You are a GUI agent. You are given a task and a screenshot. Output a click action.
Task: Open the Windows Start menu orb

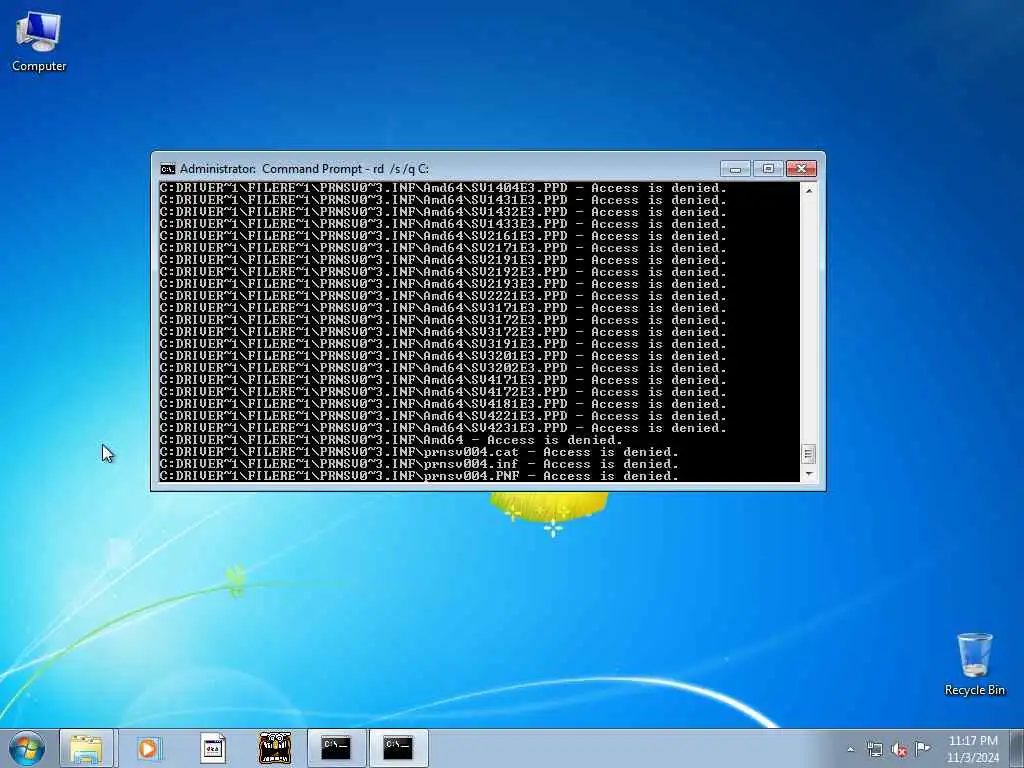(x=27, y=748)
